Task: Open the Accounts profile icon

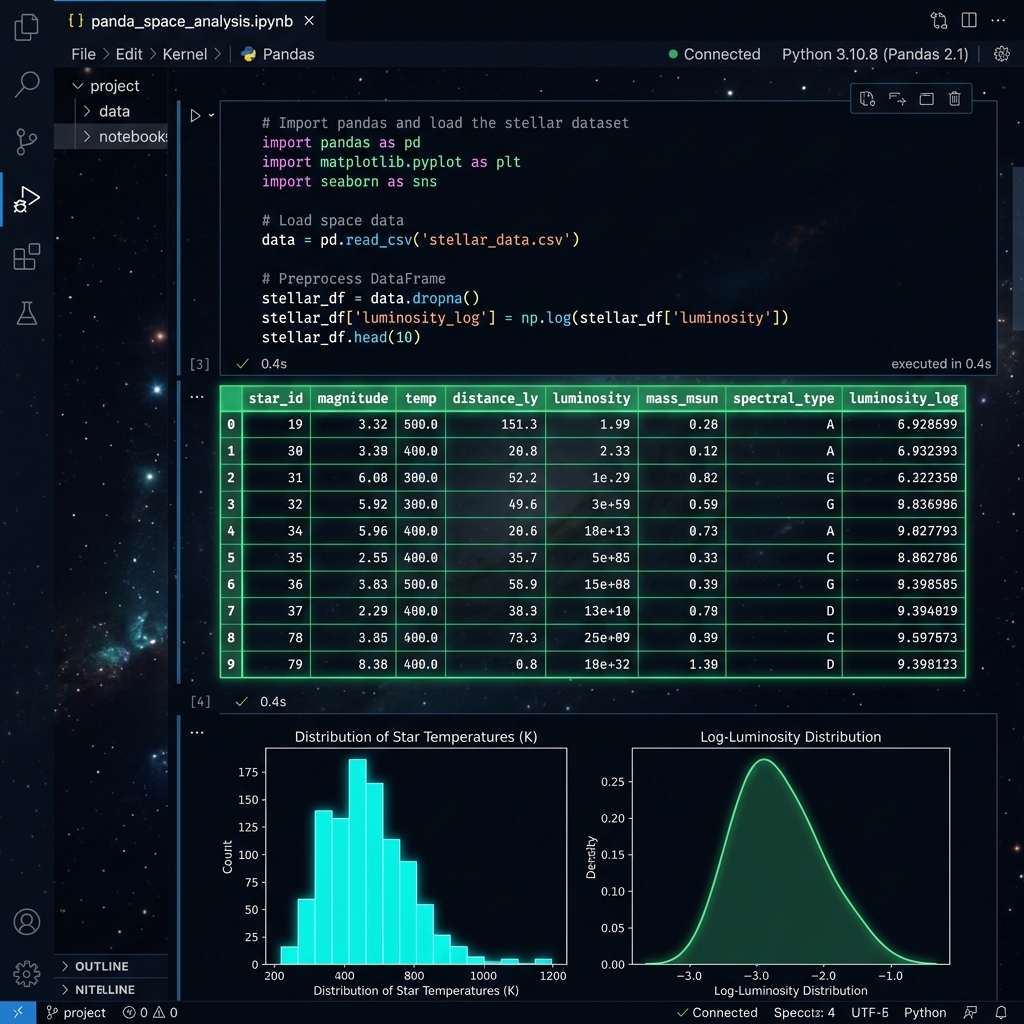Action: point(27,921)
